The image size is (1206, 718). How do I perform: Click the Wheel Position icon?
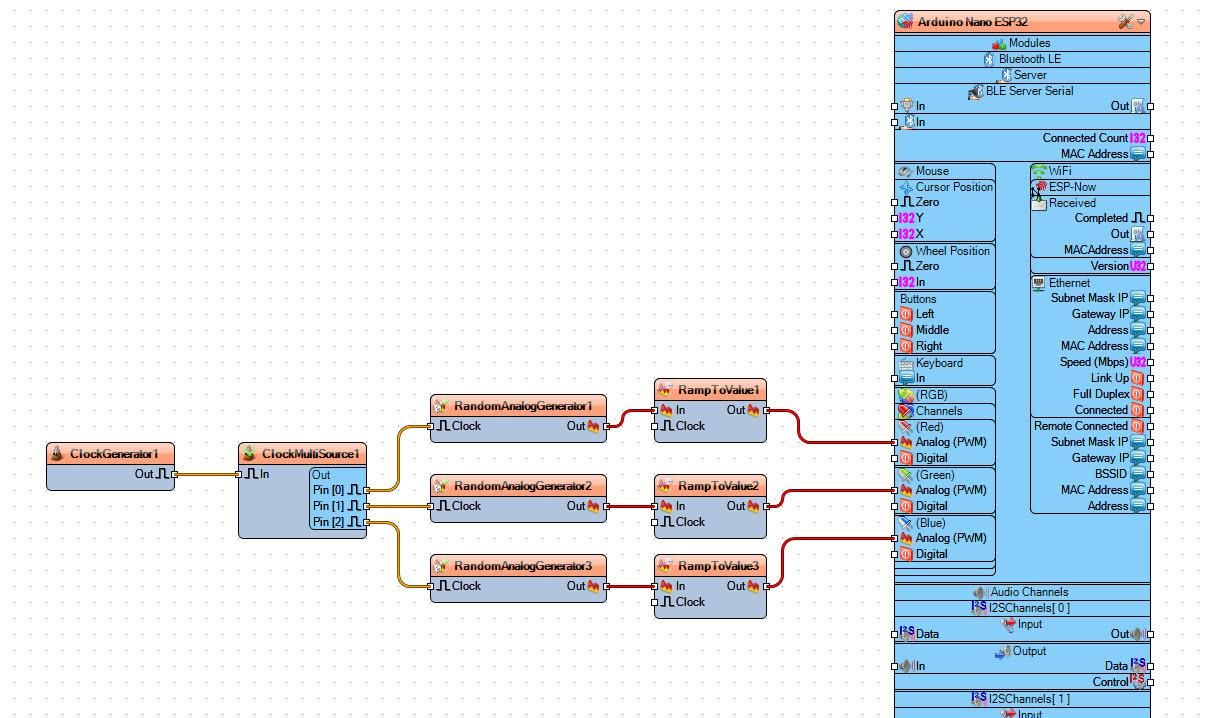[x=906, y=251]
